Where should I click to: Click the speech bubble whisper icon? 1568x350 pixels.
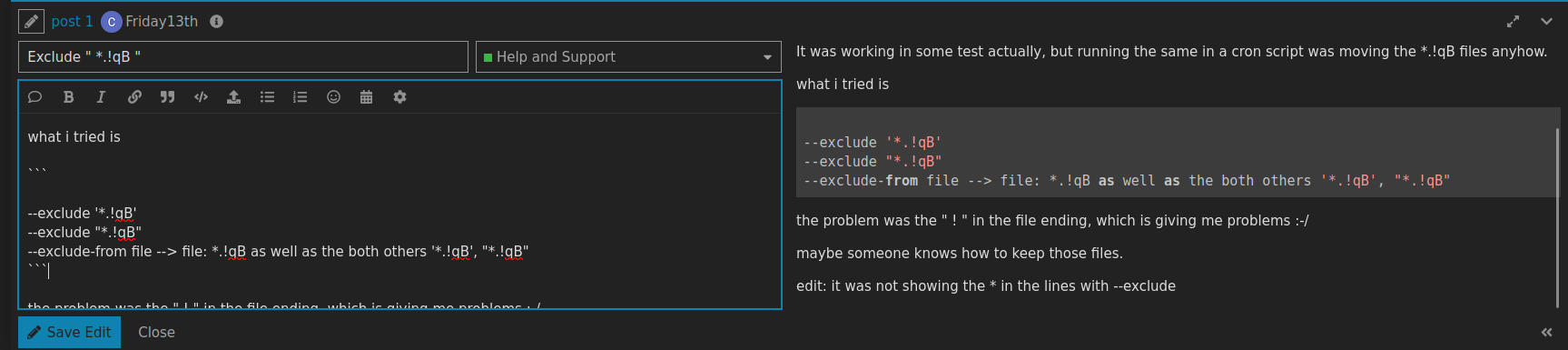tap(35, 97)
